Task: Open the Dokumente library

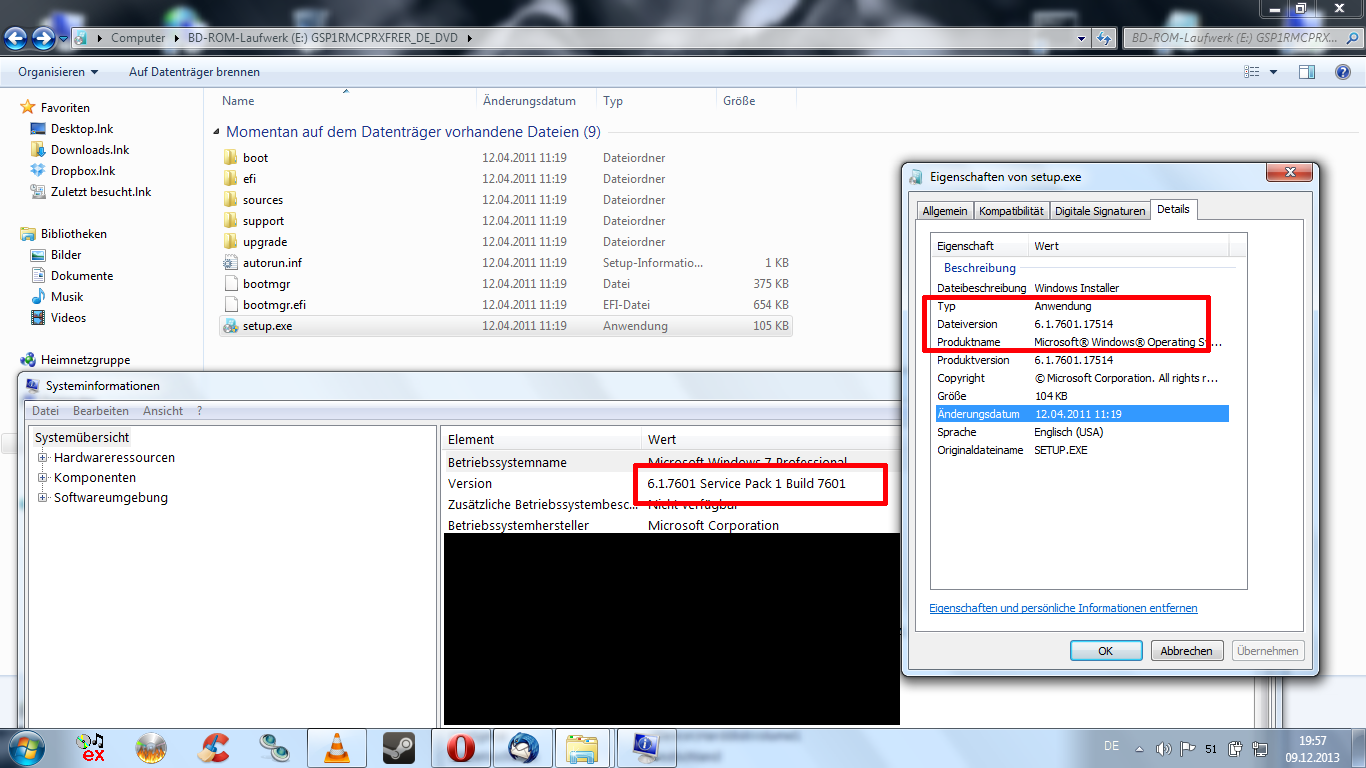Action: [82, 276]
